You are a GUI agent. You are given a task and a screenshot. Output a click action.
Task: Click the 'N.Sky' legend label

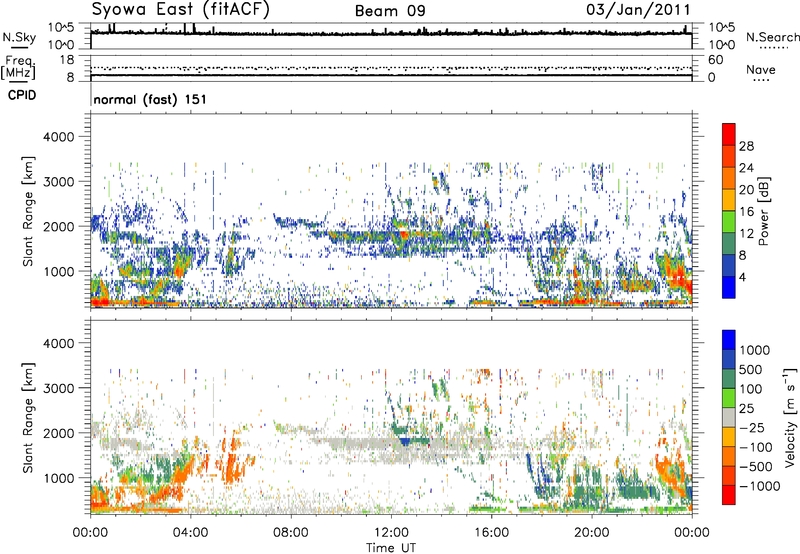(19, 37)
